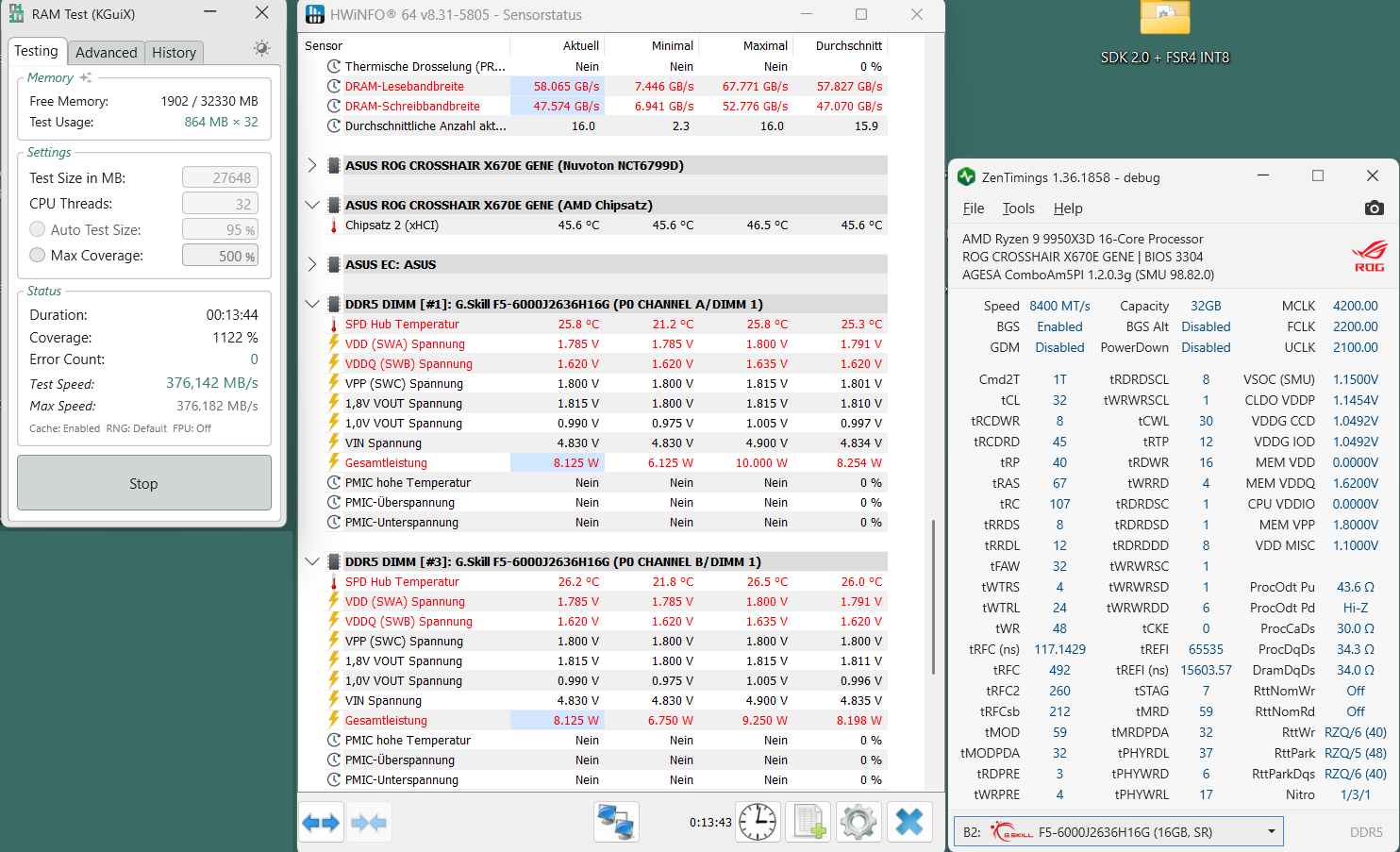
Task: Select the DIMM #1 Gesamtleistung row
Action: [607, 462]
